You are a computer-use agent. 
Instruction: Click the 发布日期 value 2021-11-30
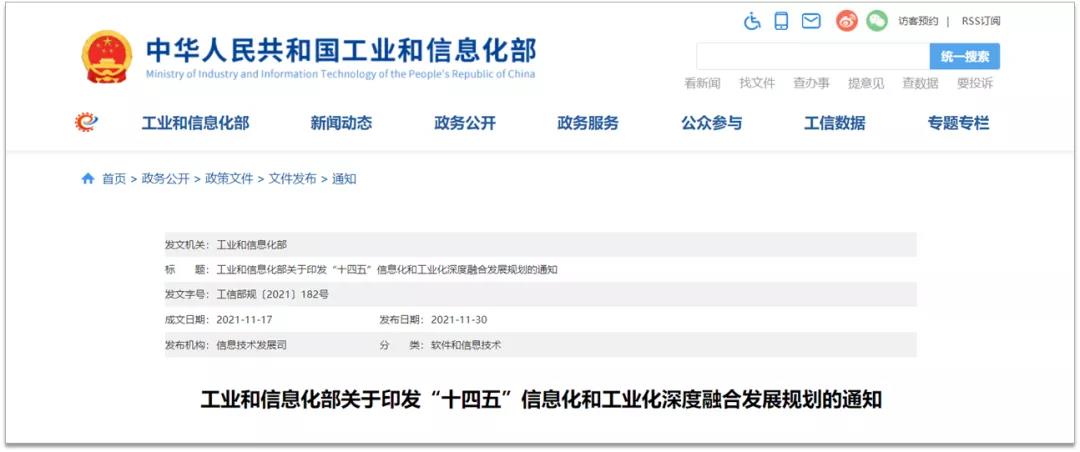coord(459,320)
